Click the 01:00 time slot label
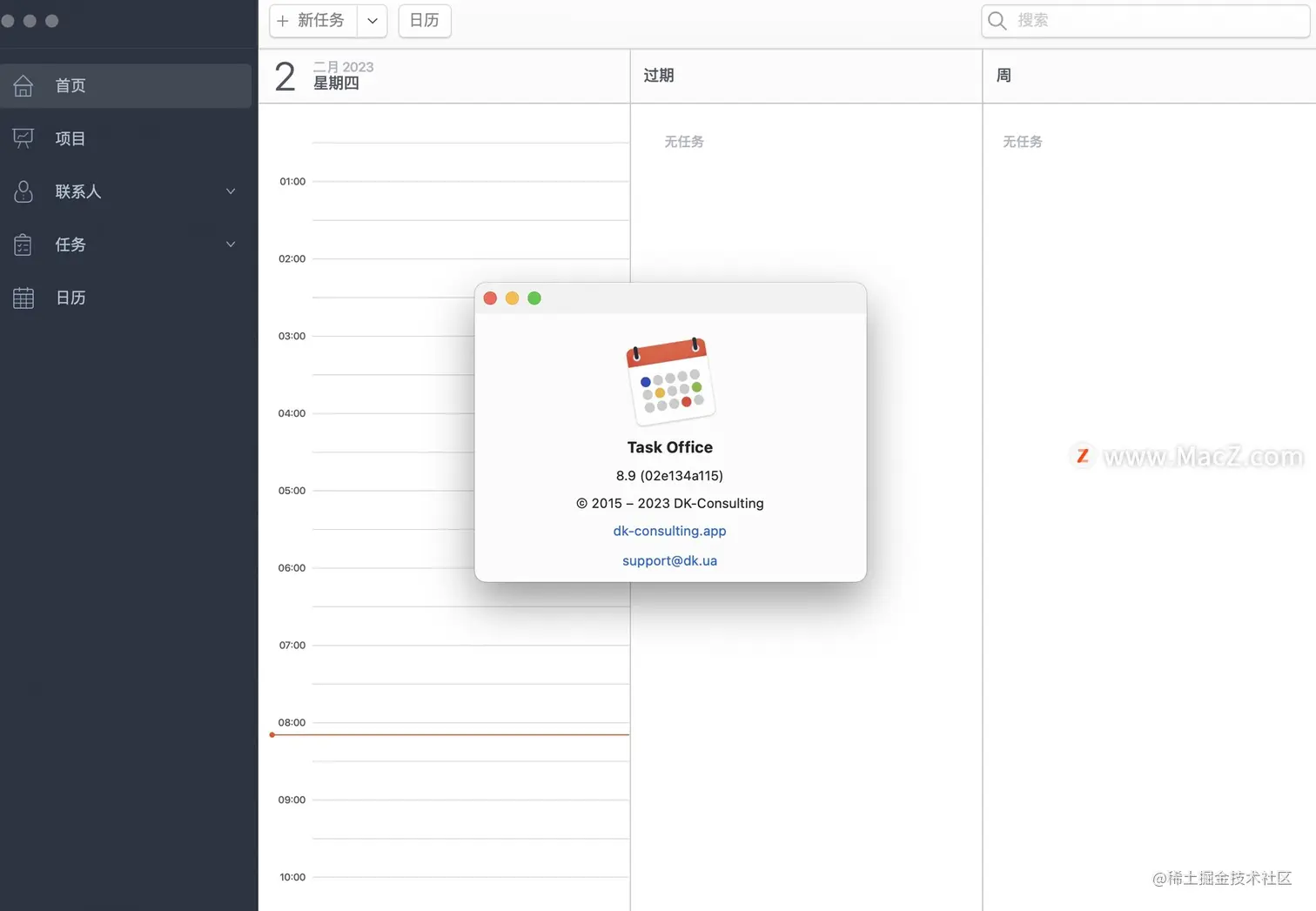 [292, 182]
